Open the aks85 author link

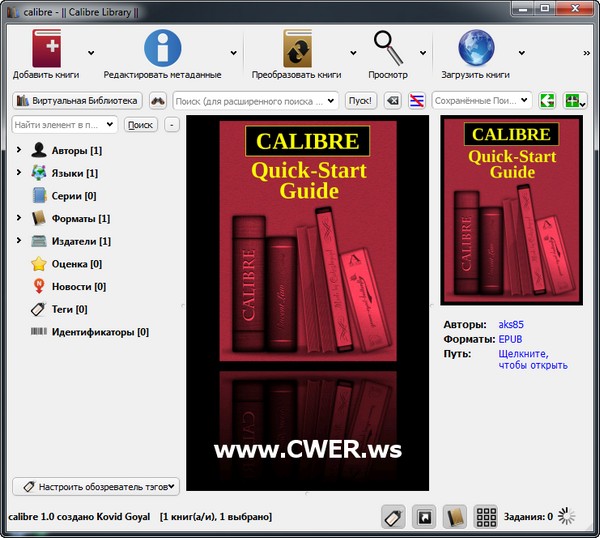[511, 325]
